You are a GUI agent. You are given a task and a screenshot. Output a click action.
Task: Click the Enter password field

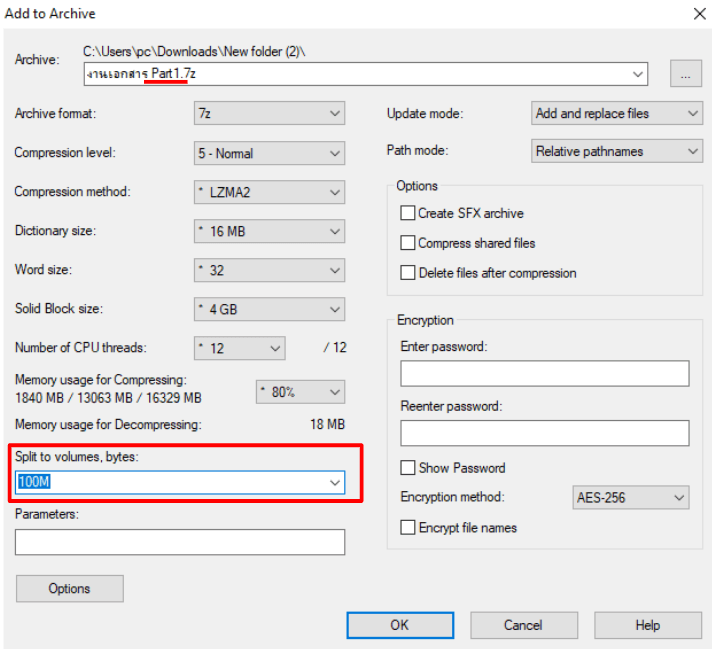coord(544,374)
